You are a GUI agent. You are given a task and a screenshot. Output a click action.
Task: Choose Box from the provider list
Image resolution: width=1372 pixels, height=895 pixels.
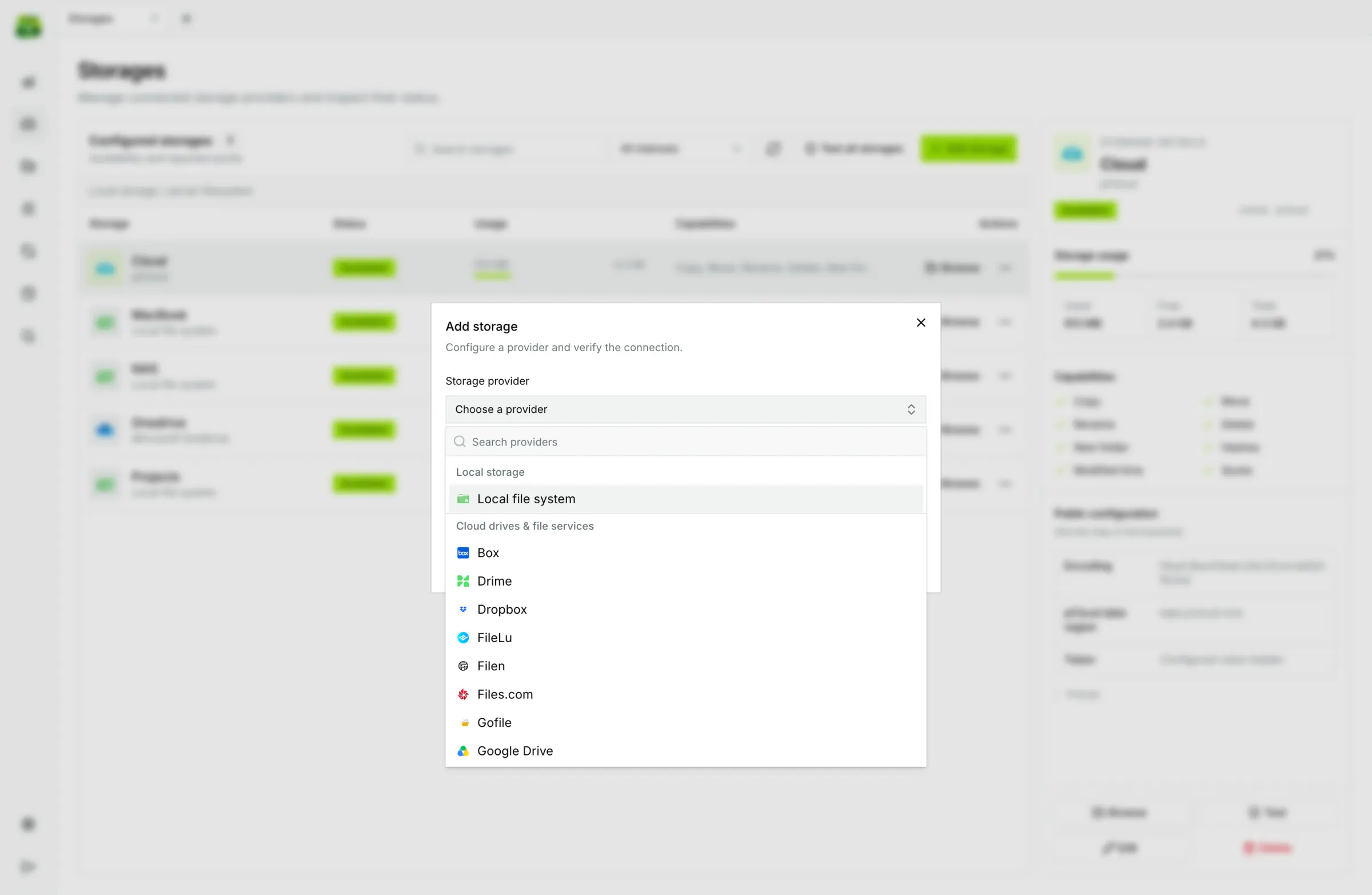[x=685, y=552]
